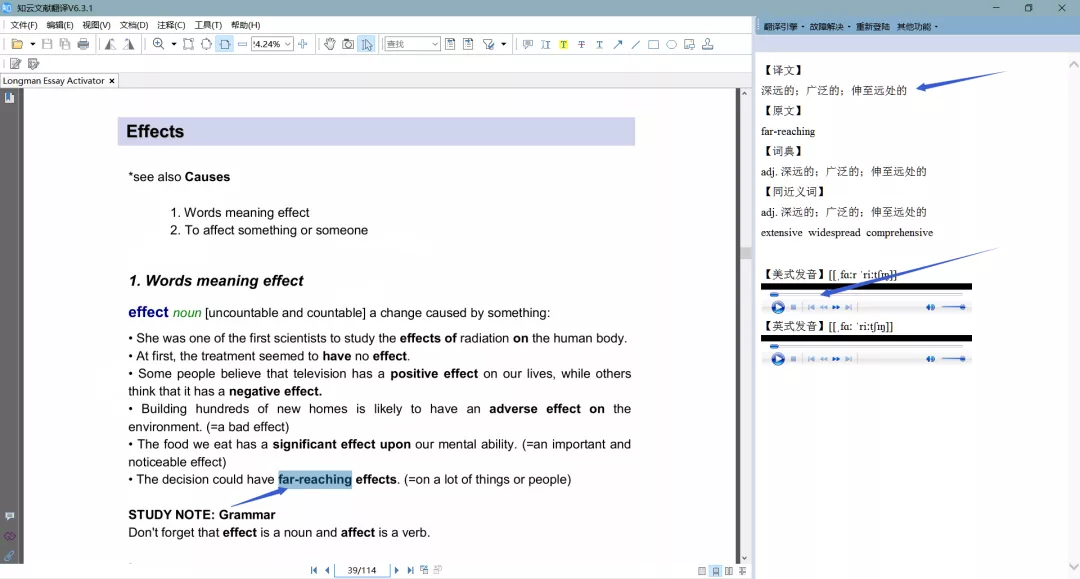
Task: Click the page number field 39/114
Action: (361, 570)
